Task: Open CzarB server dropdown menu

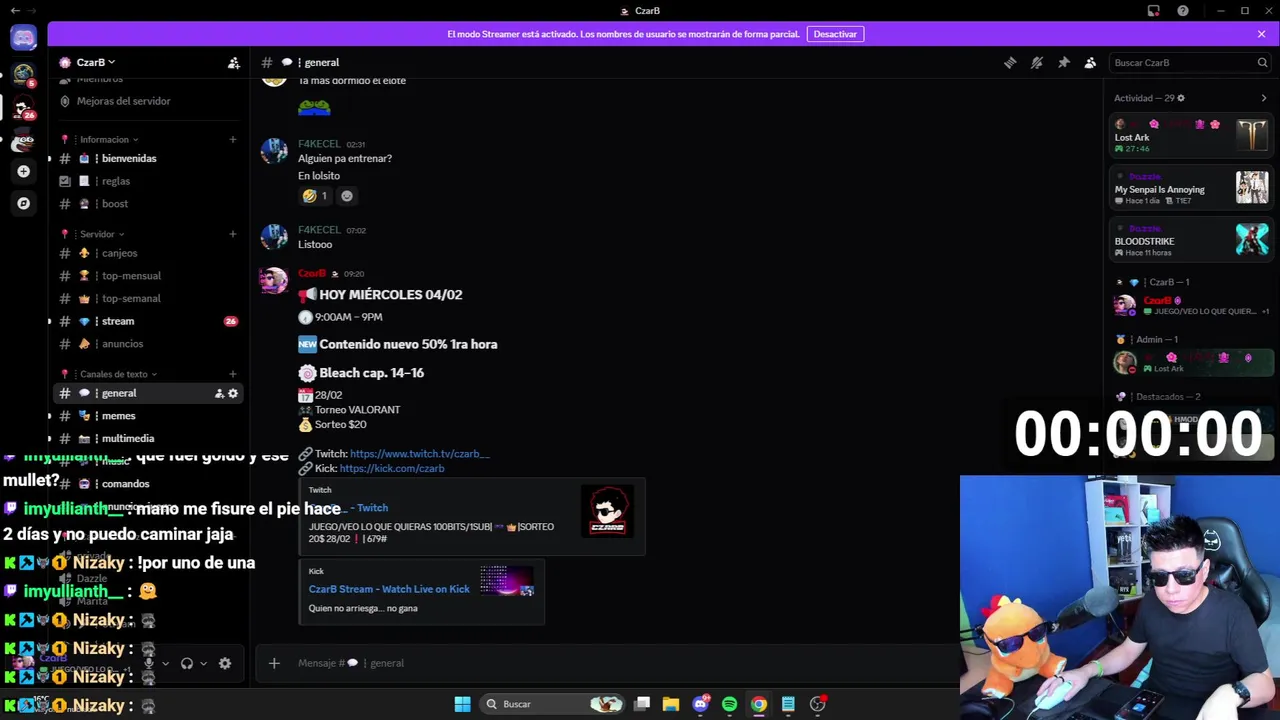Action: 96,62
